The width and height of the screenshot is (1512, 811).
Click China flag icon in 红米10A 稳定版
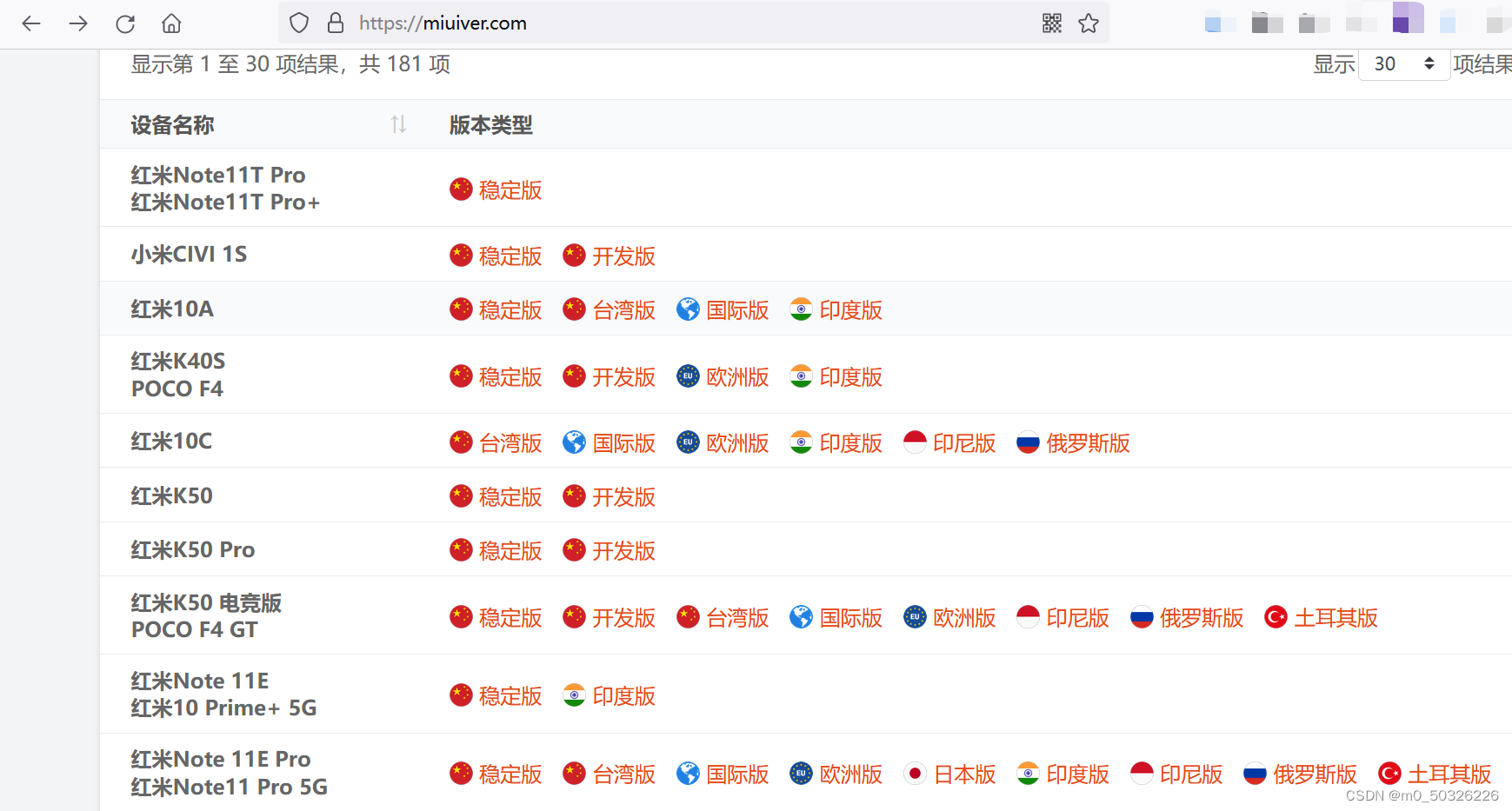tap(461, 309)
